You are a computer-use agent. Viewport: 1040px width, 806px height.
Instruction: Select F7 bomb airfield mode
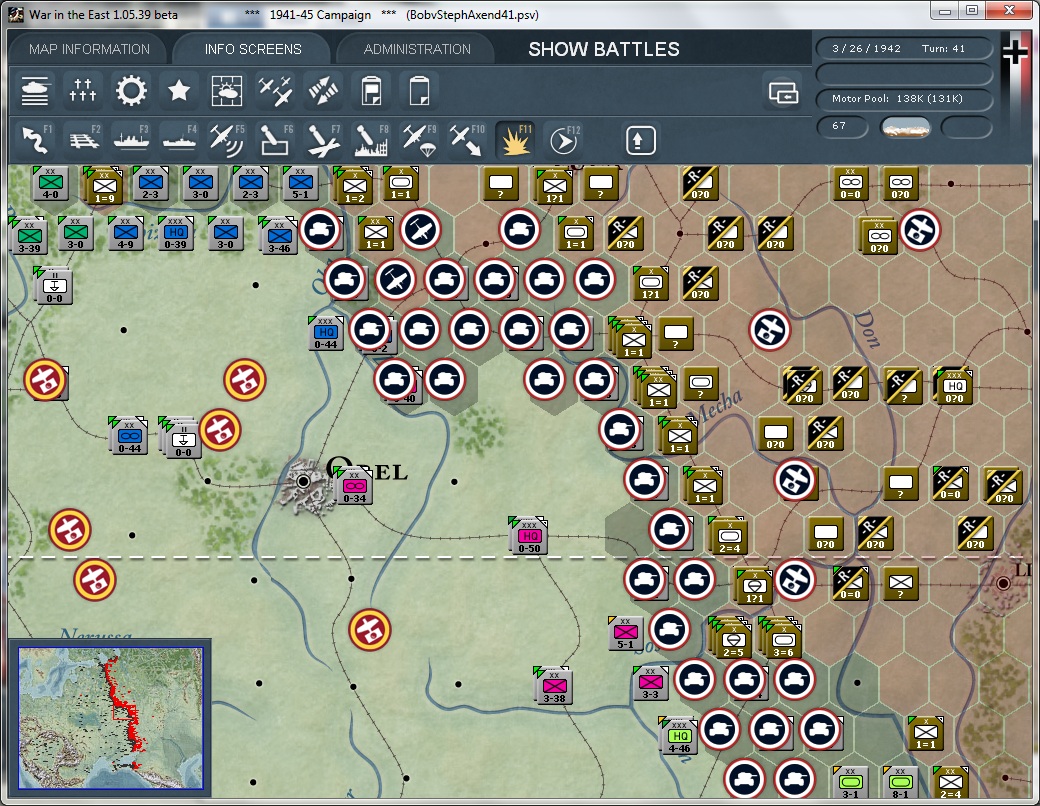(x=323, y=139)
